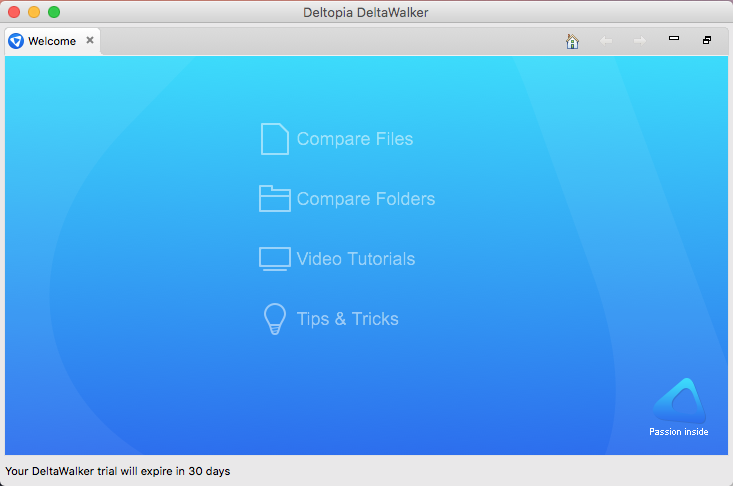This screenshot has height=486, width=733.
Task: Go to Home using the house icon
Action: pos(572,41)
